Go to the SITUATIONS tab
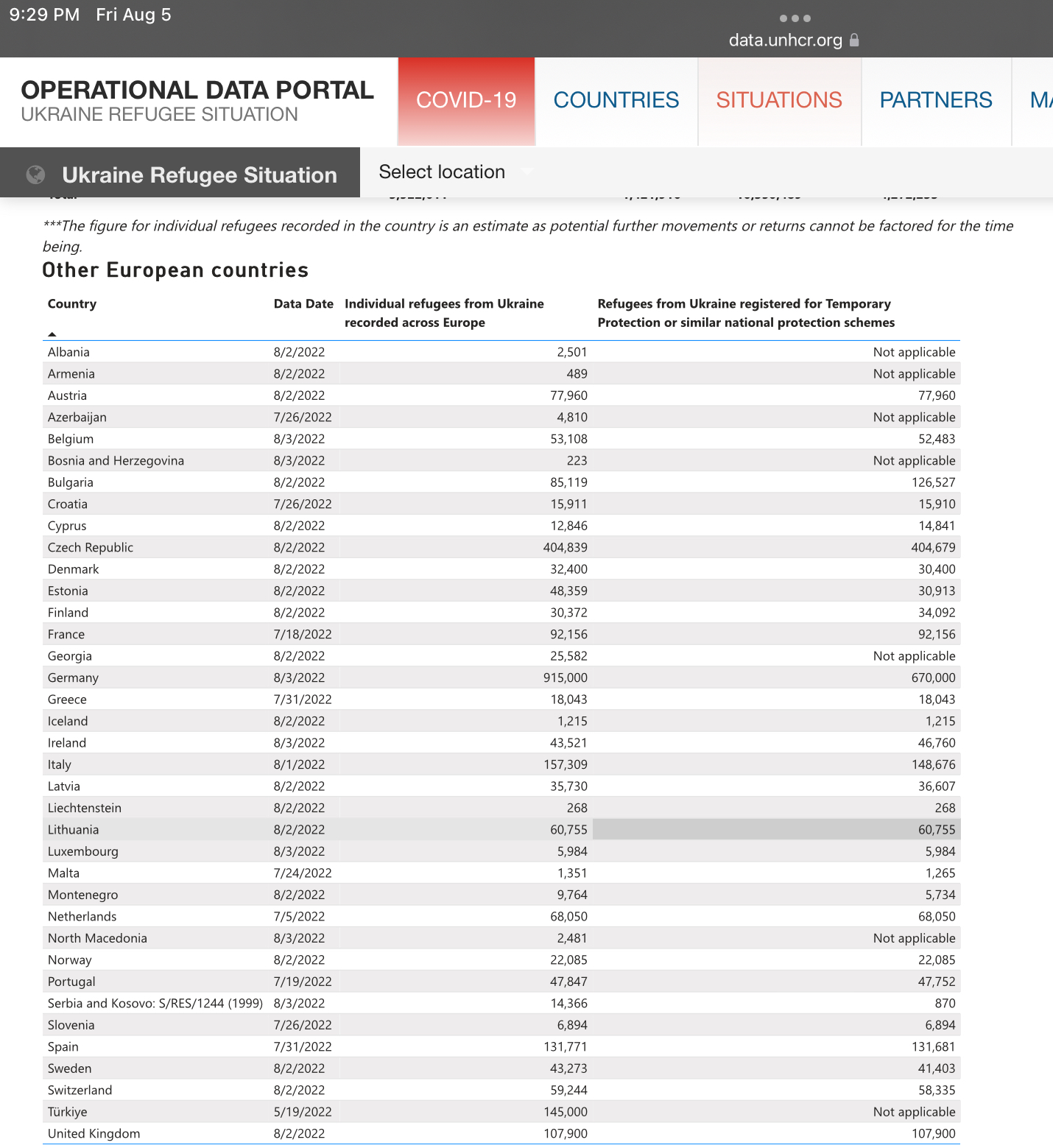This screenshot has height=1148, width=1053. [778, 101]
